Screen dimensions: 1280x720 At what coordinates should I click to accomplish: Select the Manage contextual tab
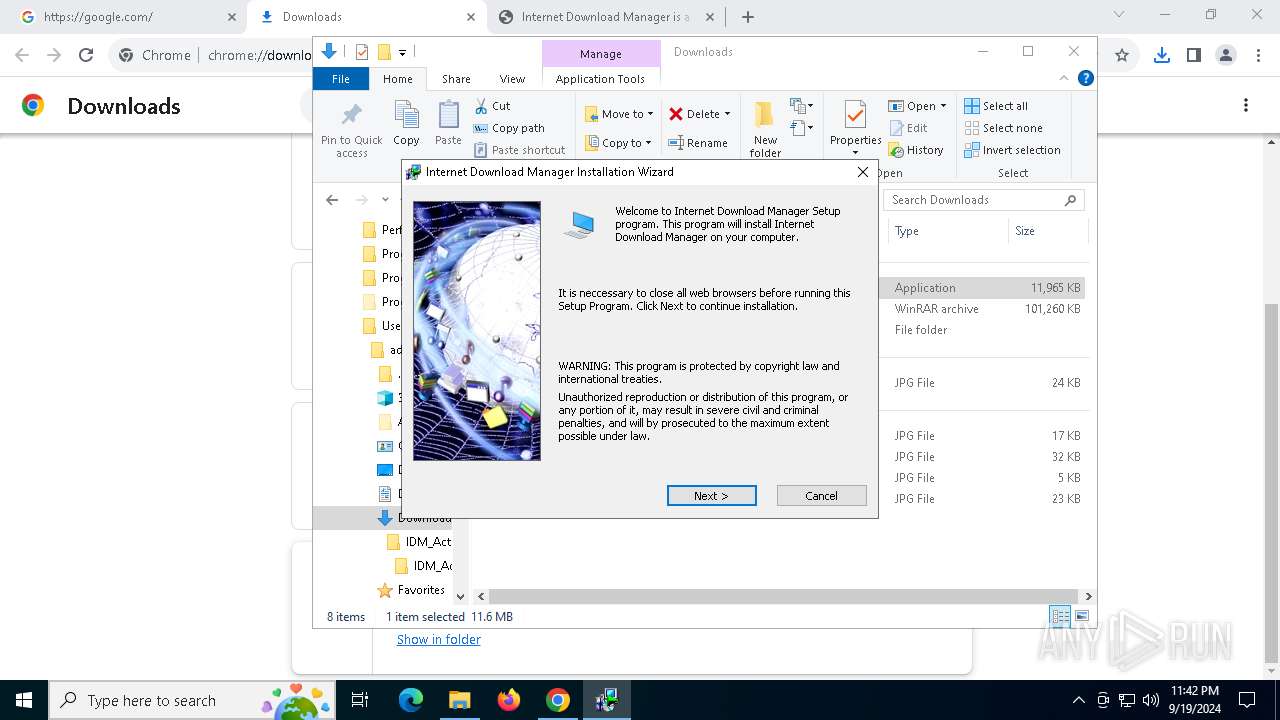tap(600, 54)
